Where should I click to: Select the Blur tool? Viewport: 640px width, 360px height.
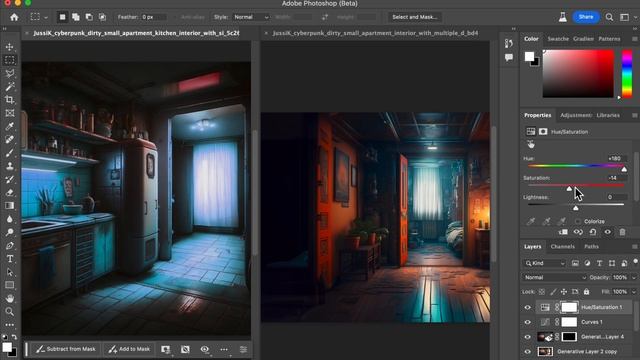pos(10,219)
